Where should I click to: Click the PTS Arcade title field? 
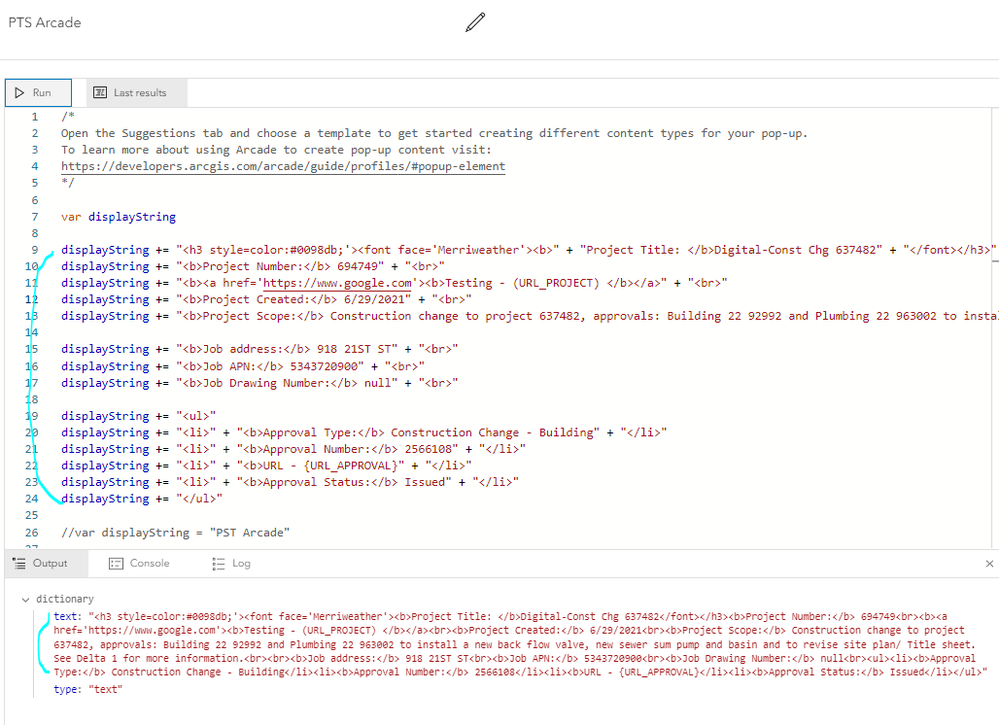[x=45, y=22]
